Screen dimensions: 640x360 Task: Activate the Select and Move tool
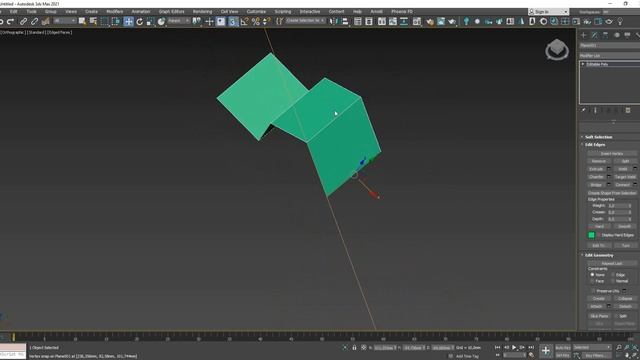coord(128,21)
